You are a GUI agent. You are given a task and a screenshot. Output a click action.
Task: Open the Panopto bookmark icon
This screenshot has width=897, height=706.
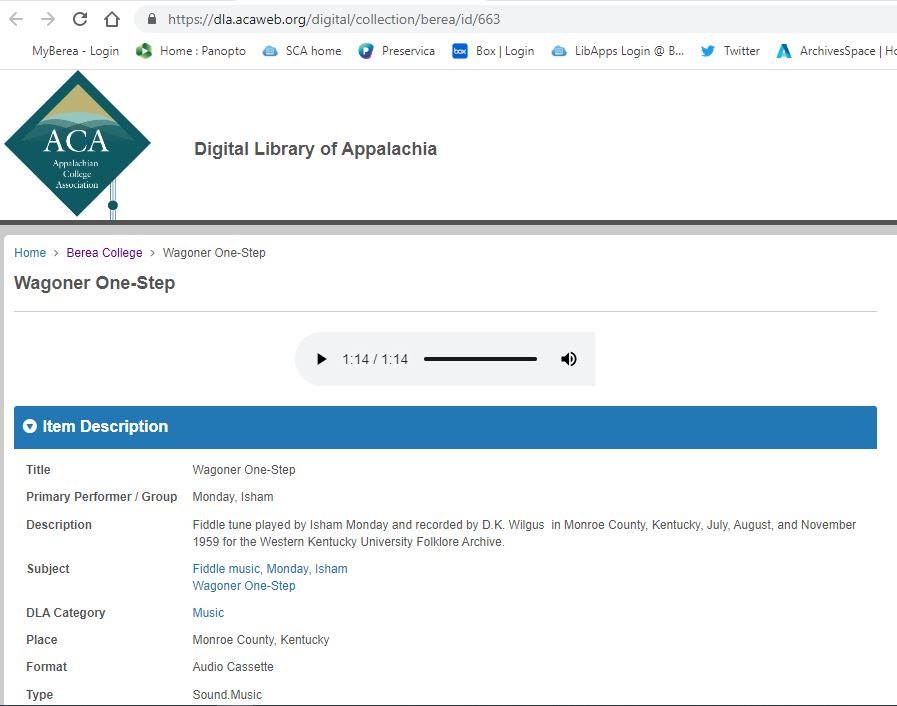[144, 51]
